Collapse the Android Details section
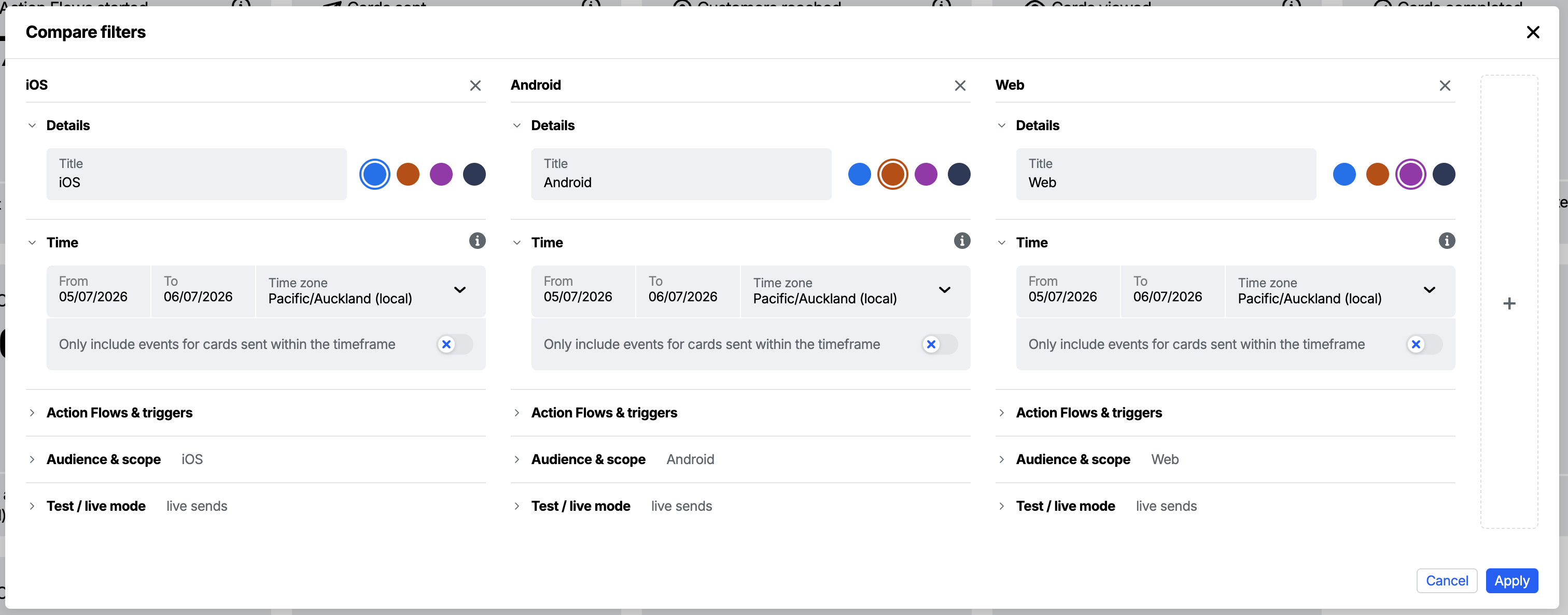1568x615 pixels. [x=517, y=125]
